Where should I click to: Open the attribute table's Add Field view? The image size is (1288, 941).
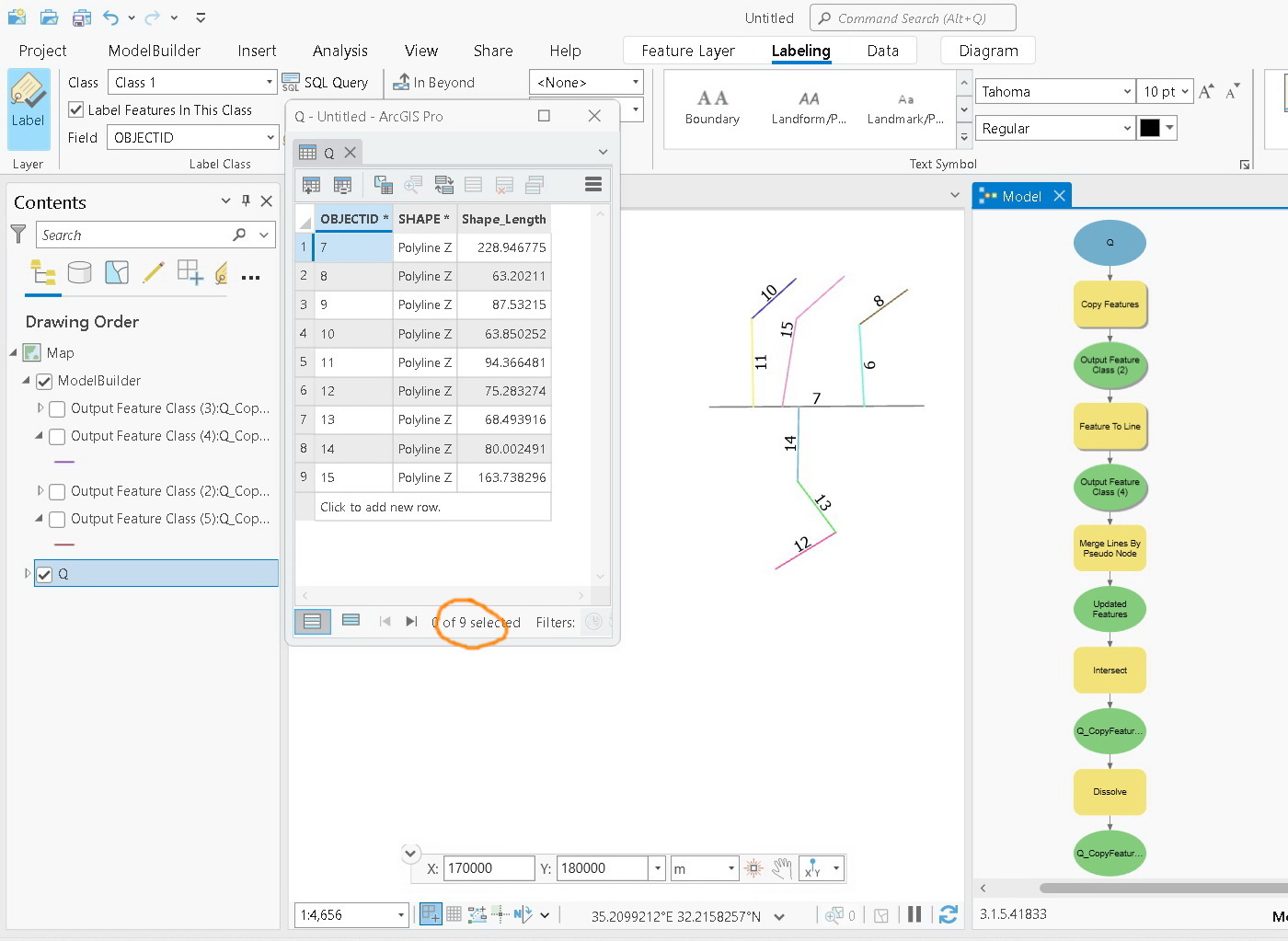(x=311, y=184)
